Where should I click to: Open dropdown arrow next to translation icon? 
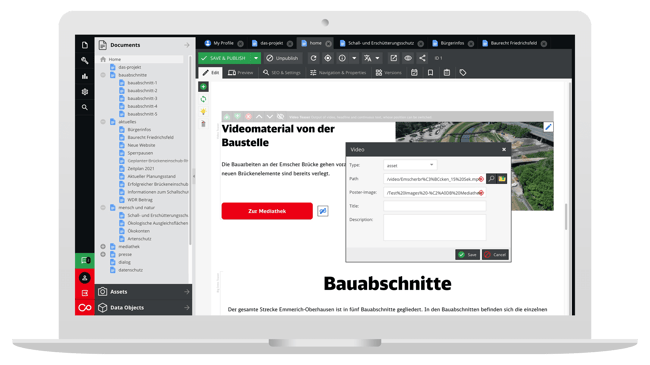pyautogui.click(x=377, y=58)
